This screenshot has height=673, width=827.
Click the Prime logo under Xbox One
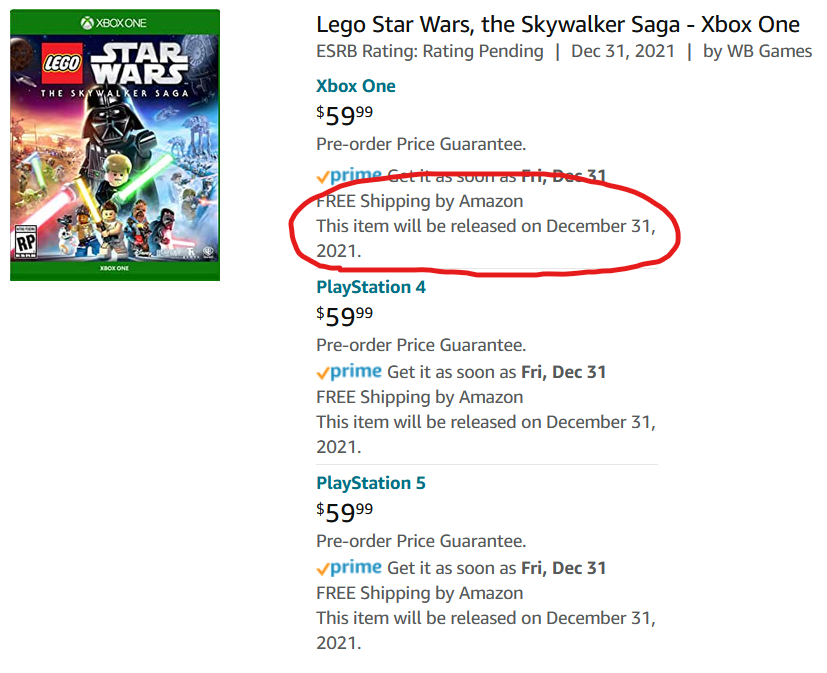349,175
